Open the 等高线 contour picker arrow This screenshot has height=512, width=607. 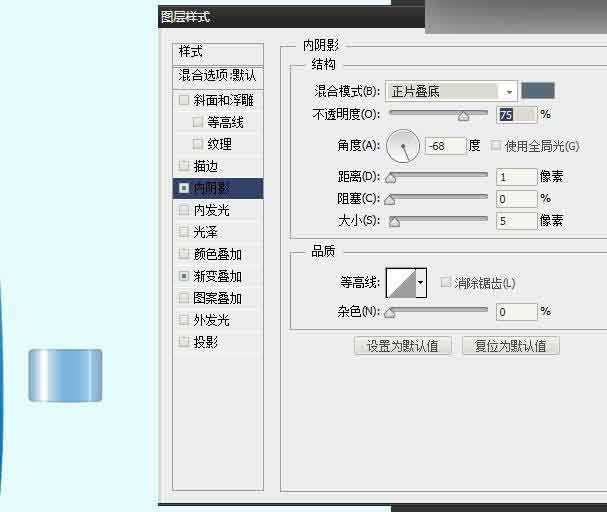pyautogui.click(x=421, y=283)
